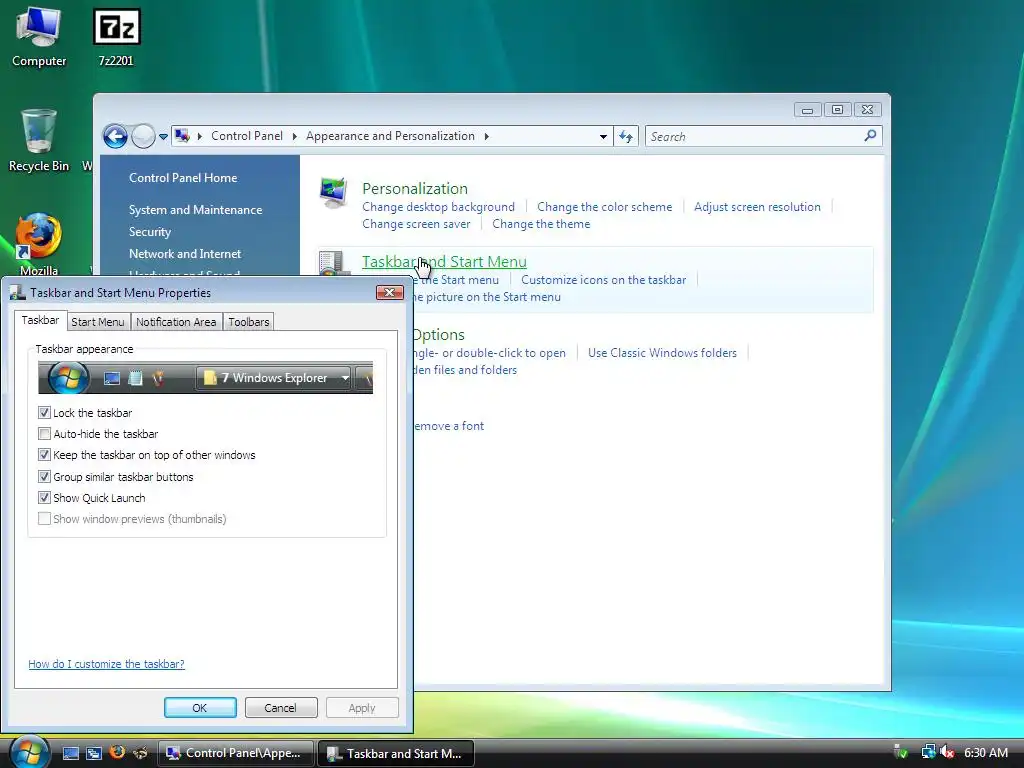Select the Taskbar tab
Image resolution: width=1024 pixels, height=768 pixels.
point(40,320)
